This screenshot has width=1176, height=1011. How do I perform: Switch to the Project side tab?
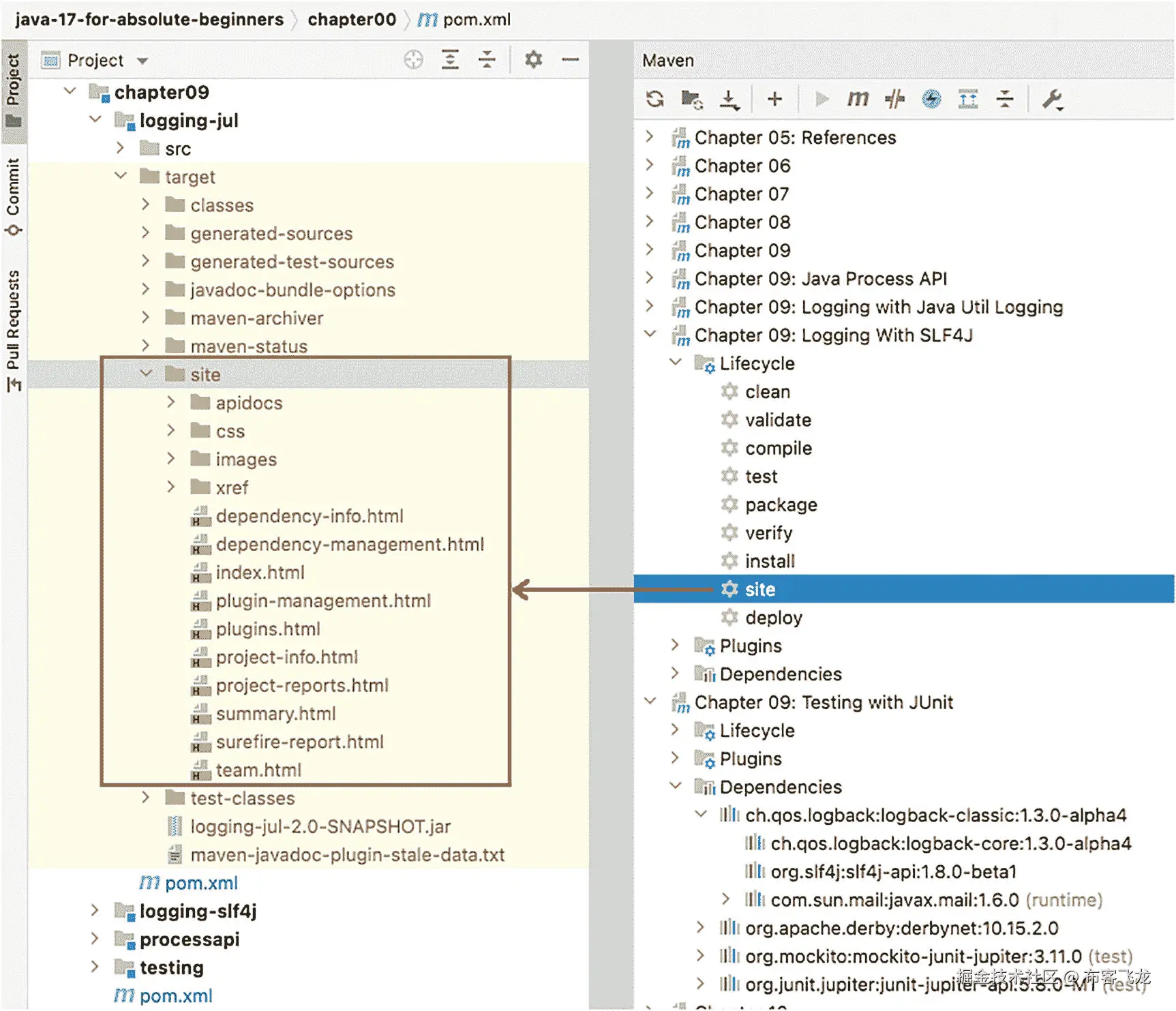tap(14, 91)
